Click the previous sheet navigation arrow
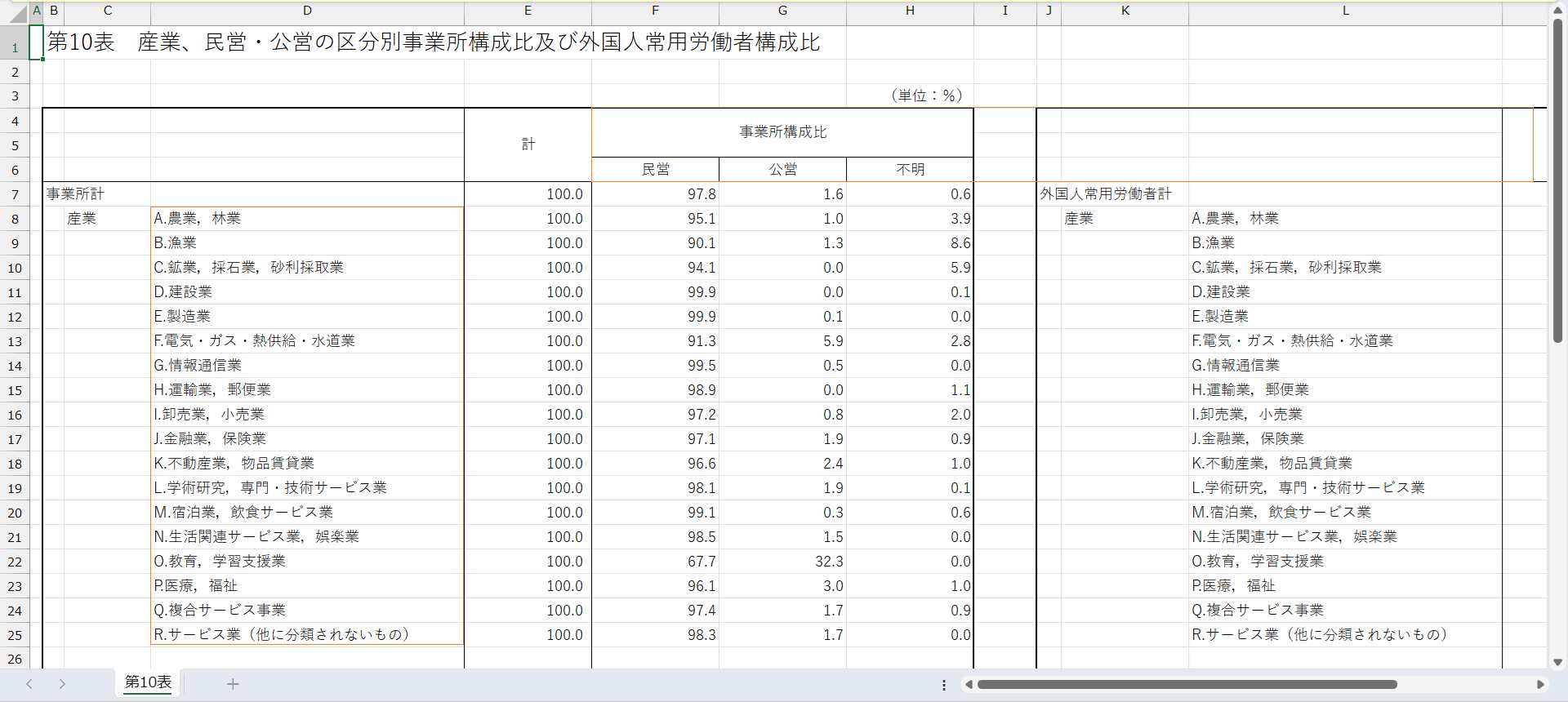1568x702 pixels. (29, 684)
